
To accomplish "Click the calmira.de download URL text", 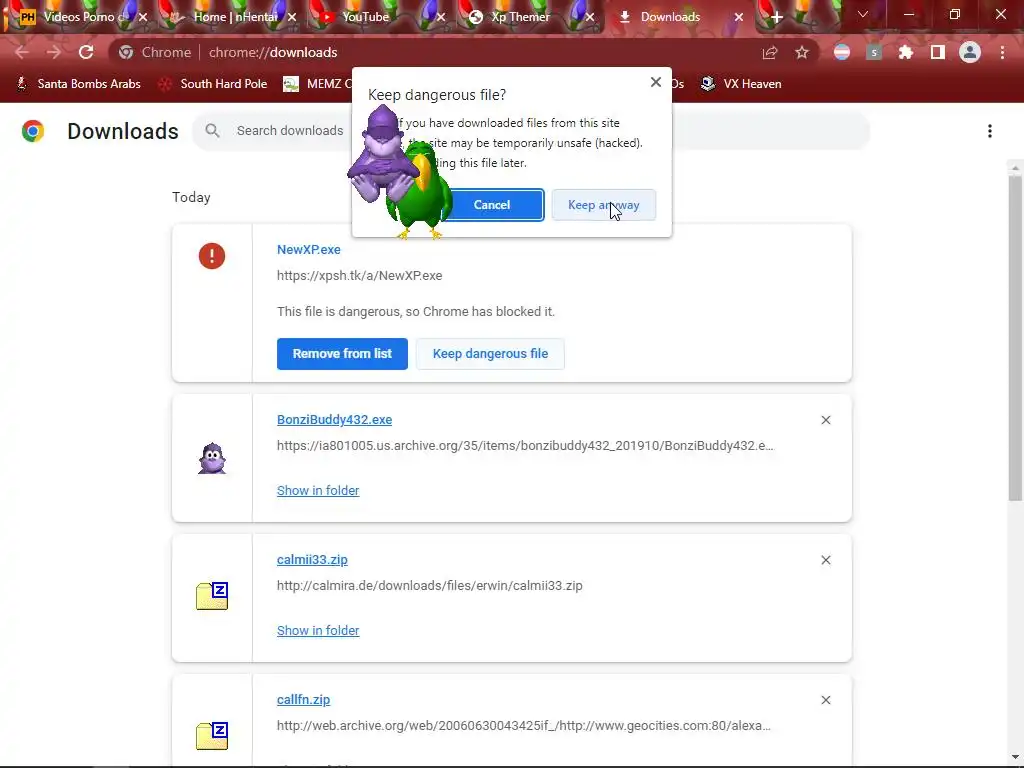I will coord(429,586).
